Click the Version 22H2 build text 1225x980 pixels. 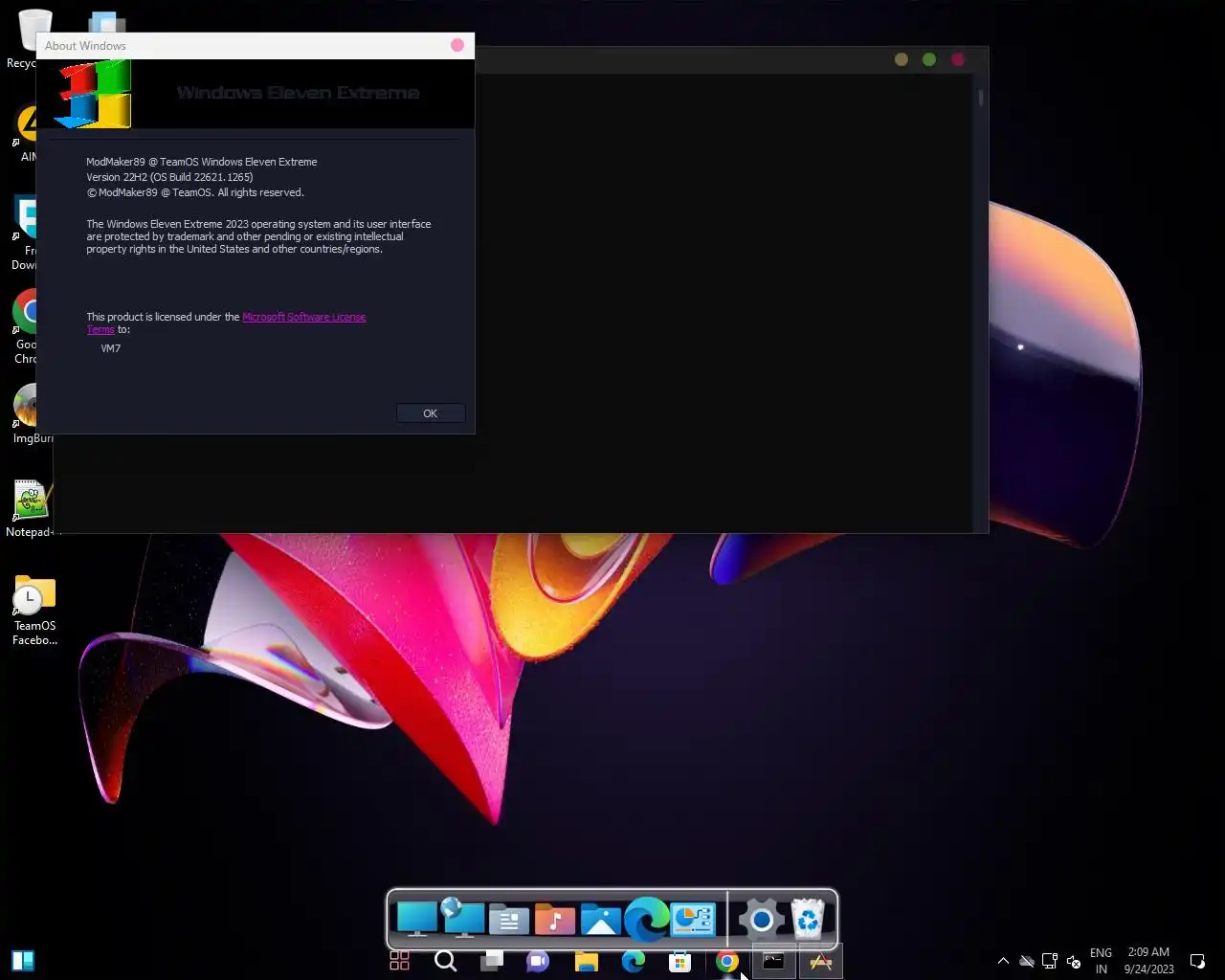(x=169, y=177)
